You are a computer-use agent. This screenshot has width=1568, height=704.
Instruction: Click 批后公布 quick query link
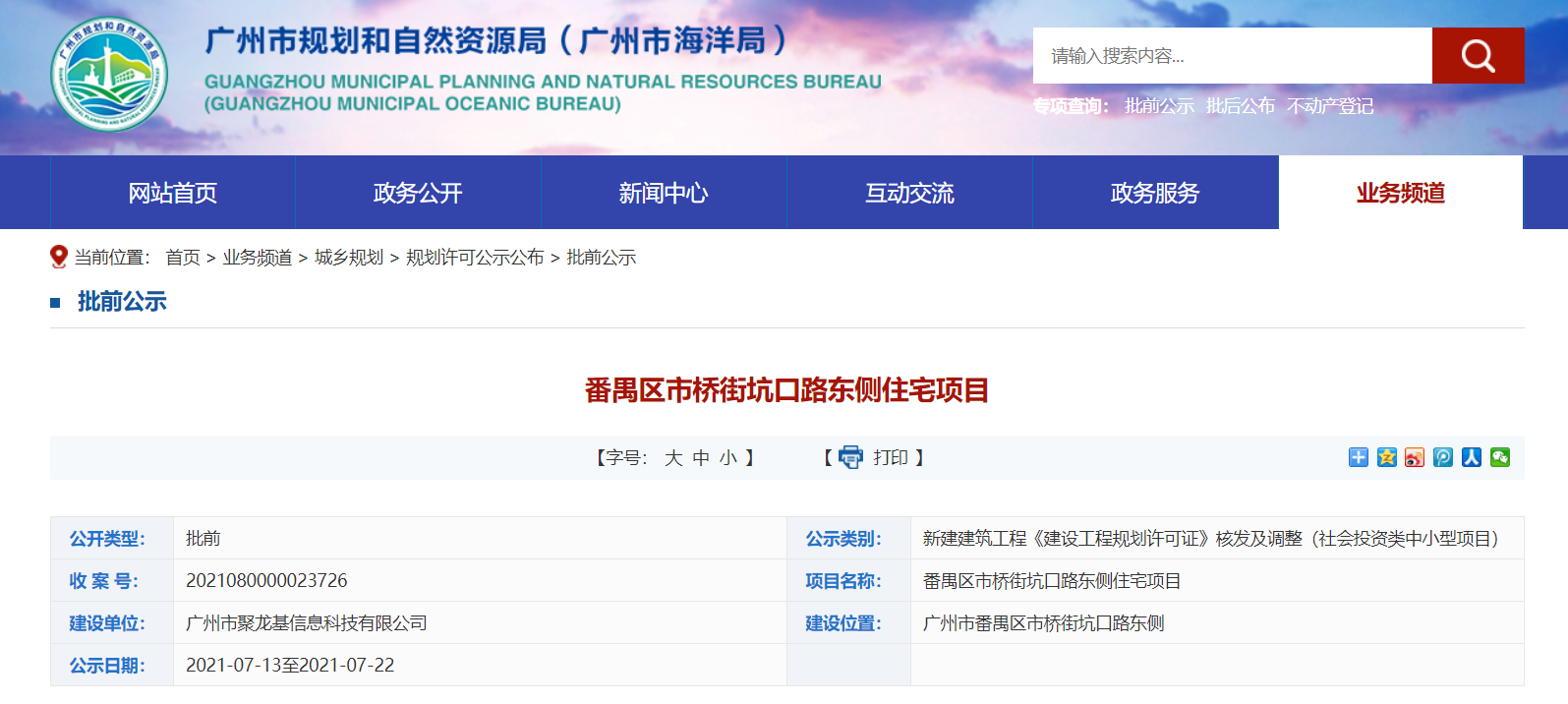tap(1241, 106)
